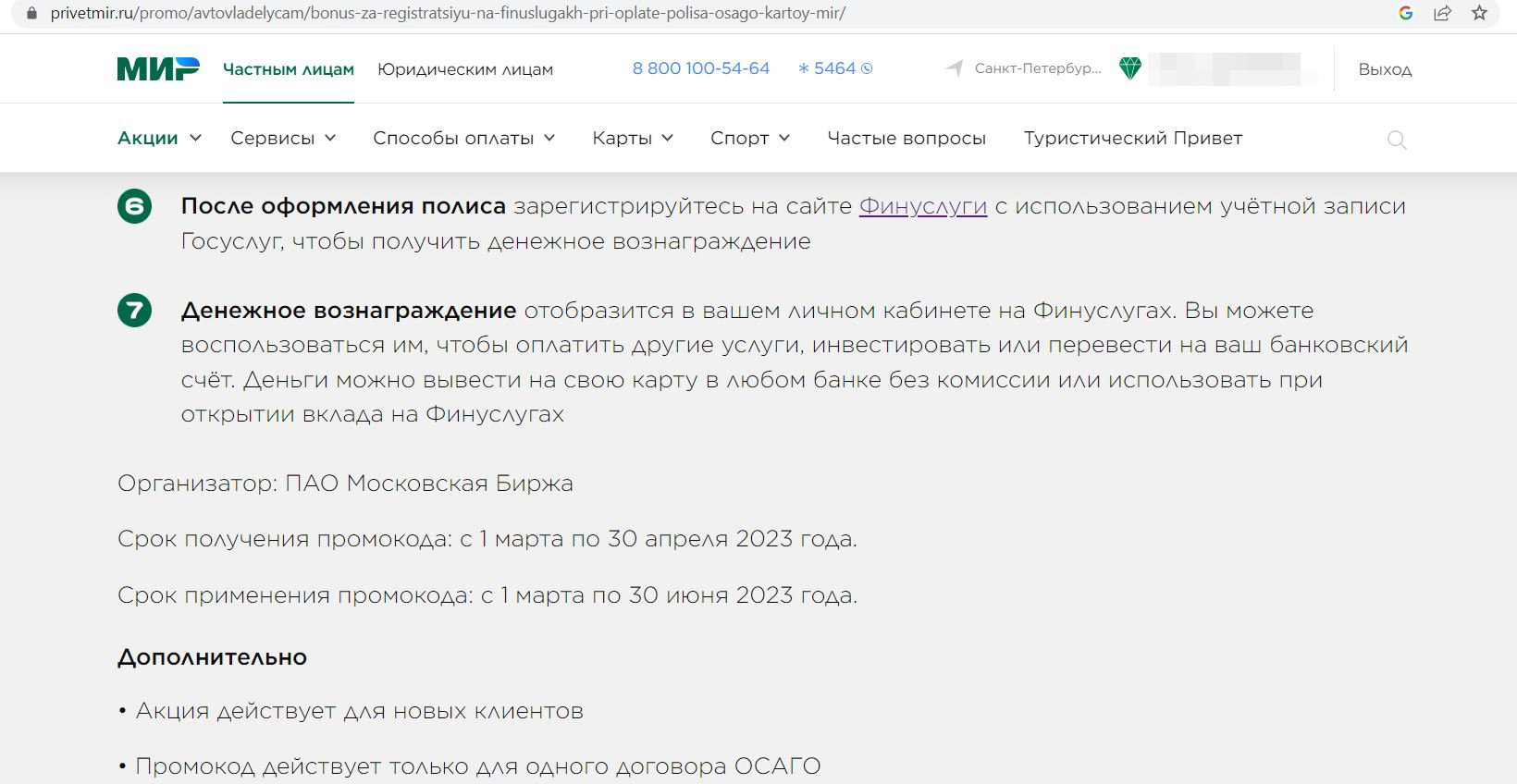Open the site search magnifier
Viewport: 1517px width, 784px height.
coord(1397,140)
